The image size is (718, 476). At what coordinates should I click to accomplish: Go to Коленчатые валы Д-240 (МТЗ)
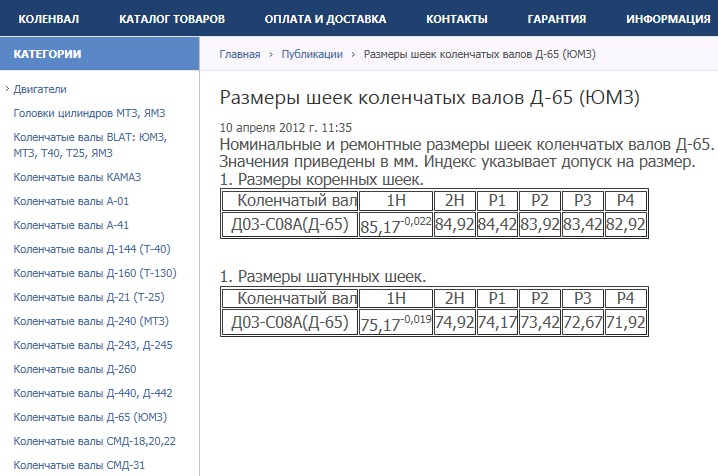click(89, 321)
